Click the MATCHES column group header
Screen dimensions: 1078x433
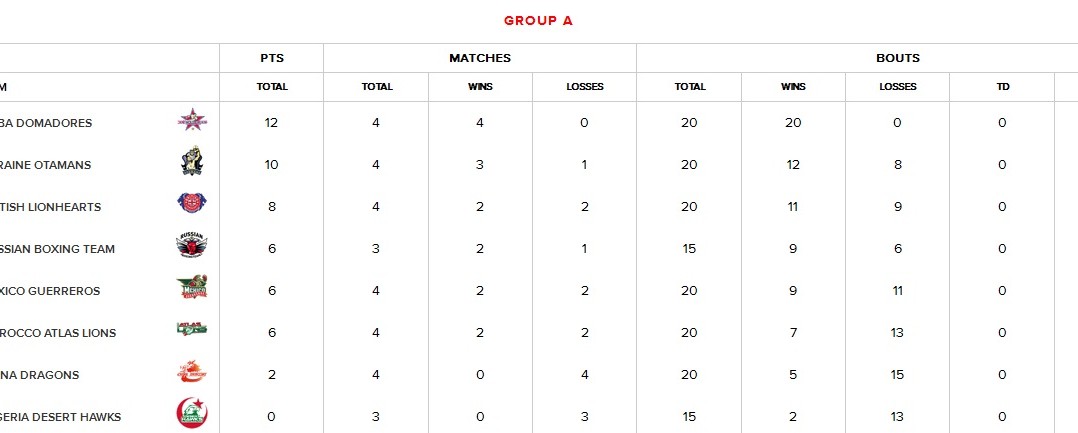(x=480, y=58)
